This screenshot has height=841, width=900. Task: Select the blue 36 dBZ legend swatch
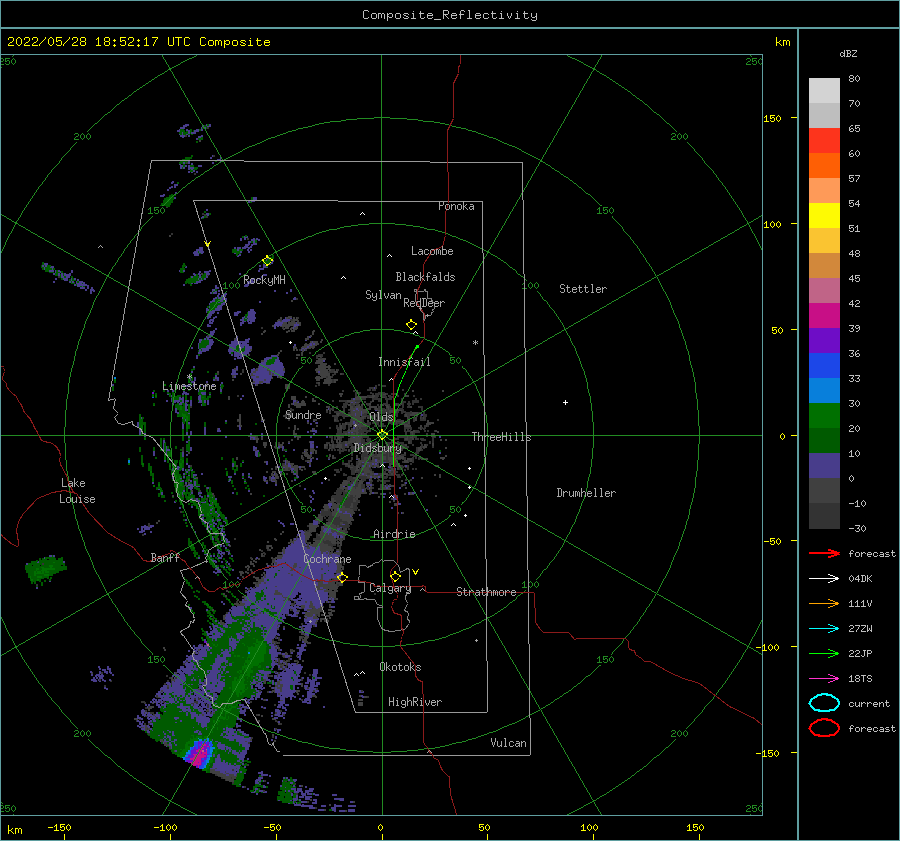(x=824, y=365)
